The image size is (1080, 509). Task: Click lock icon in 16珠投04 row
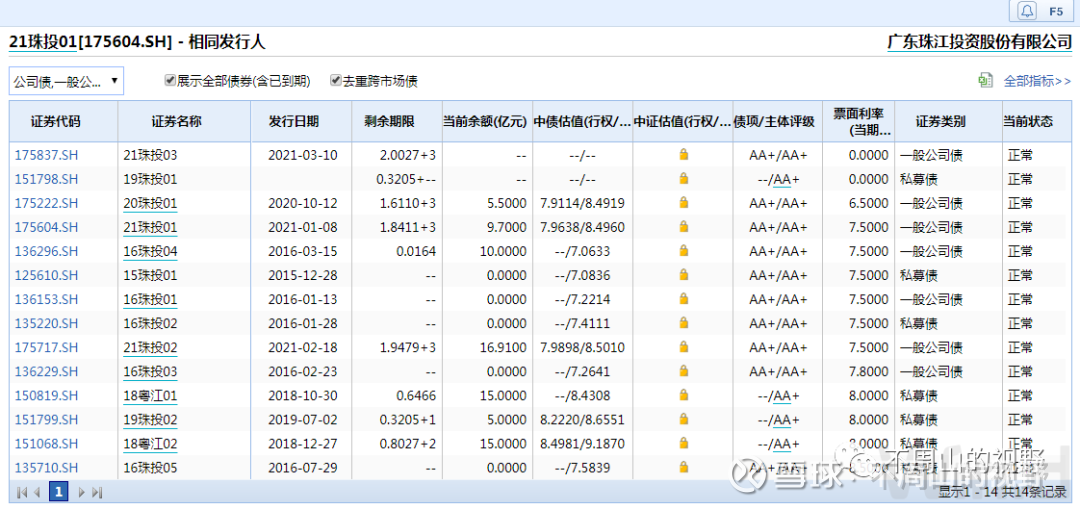tap(683, 251)
